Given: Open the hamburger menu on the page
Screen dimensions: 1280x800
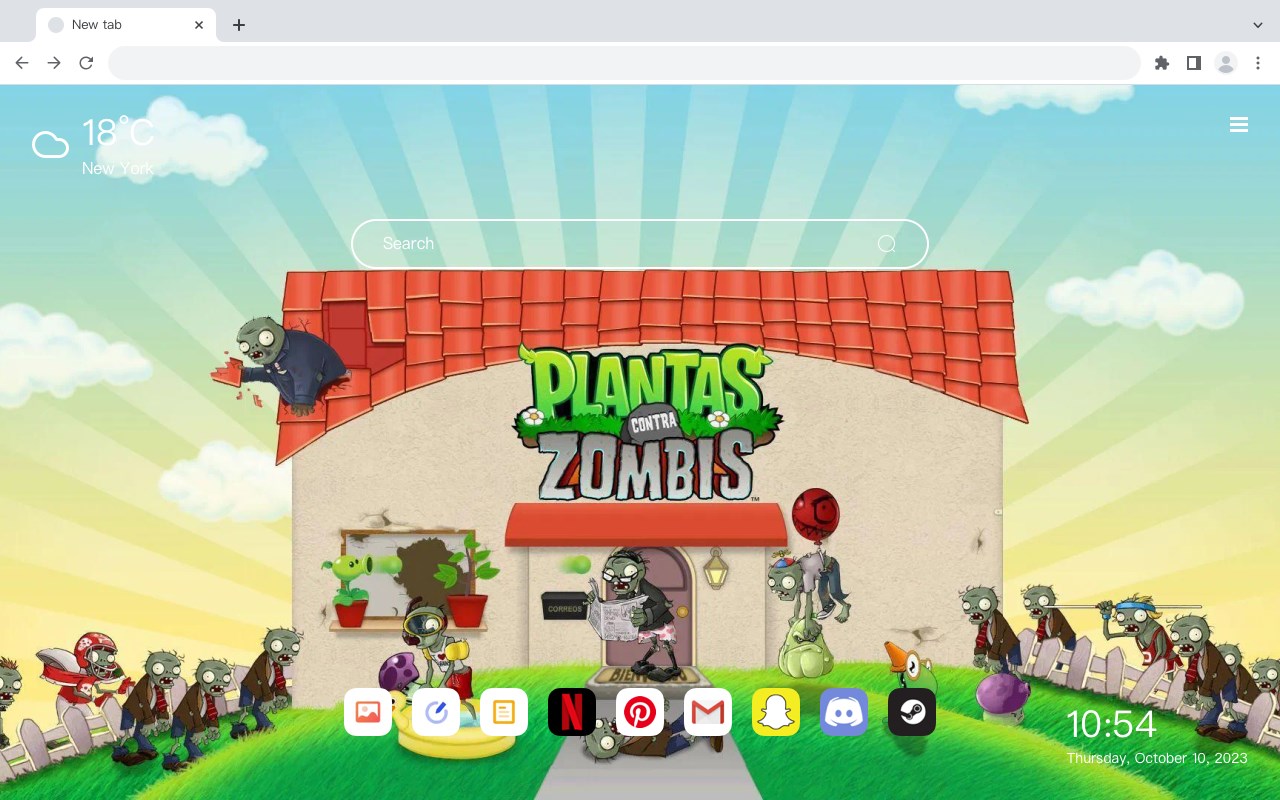Looking at the screenshot, I should tap(1239, 125).
